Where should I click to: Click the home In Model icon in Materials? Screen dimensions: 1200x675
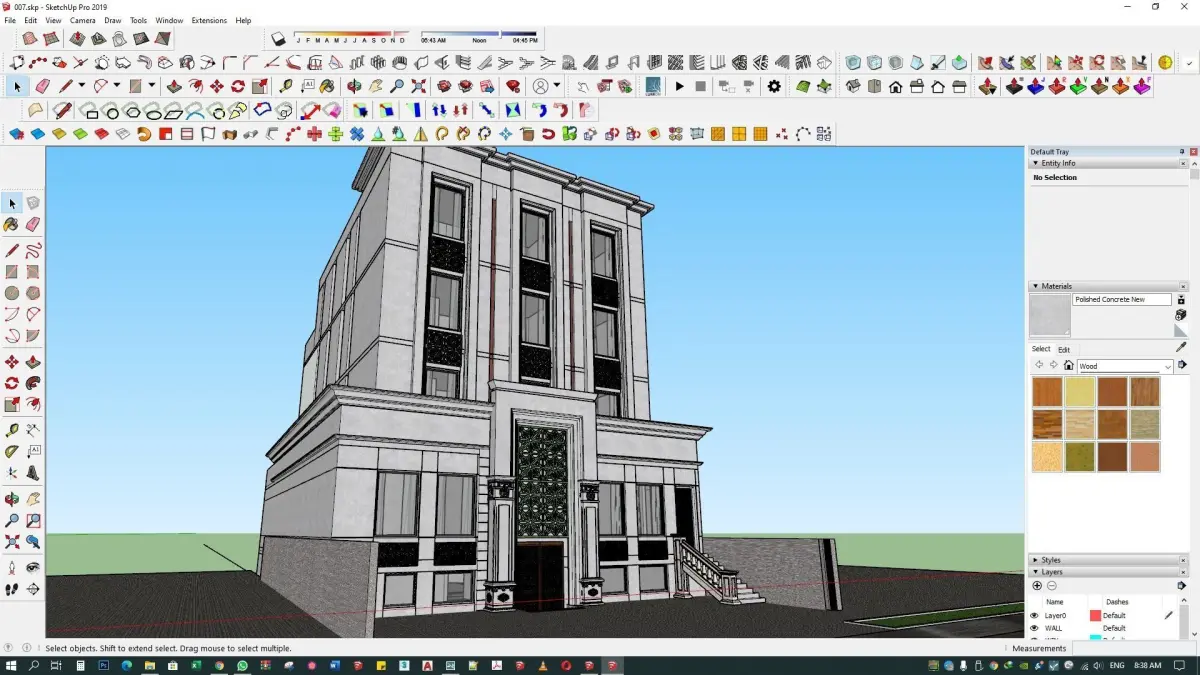1068,366
